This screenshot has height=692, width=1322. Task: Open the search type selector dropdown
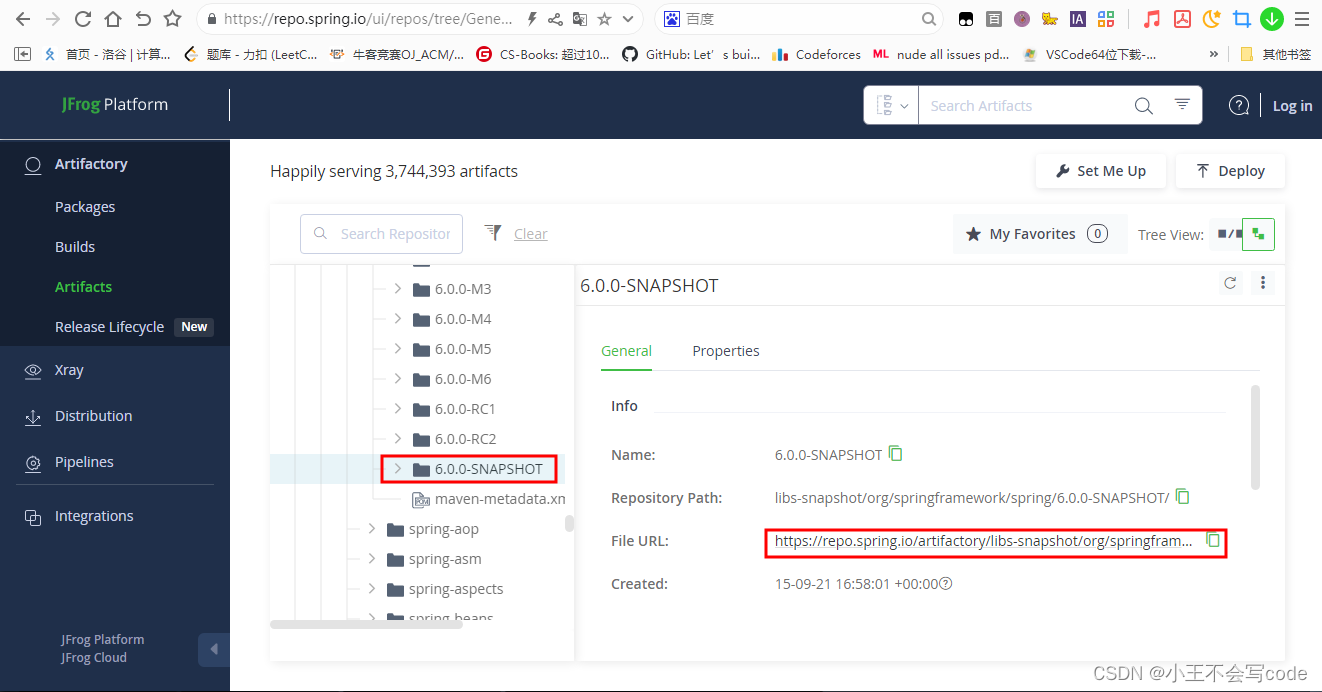892,105
